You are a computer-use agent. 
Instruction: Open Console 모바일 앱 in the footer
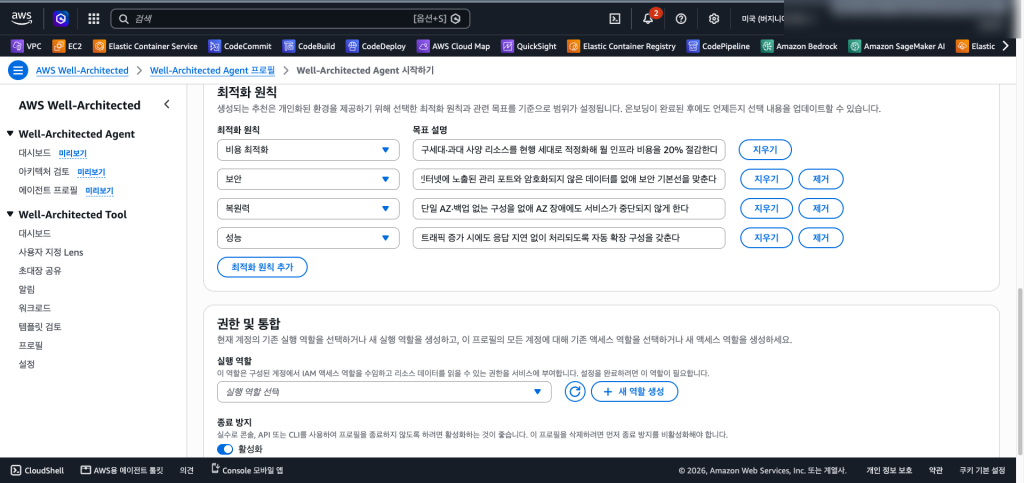pos(248,470)
